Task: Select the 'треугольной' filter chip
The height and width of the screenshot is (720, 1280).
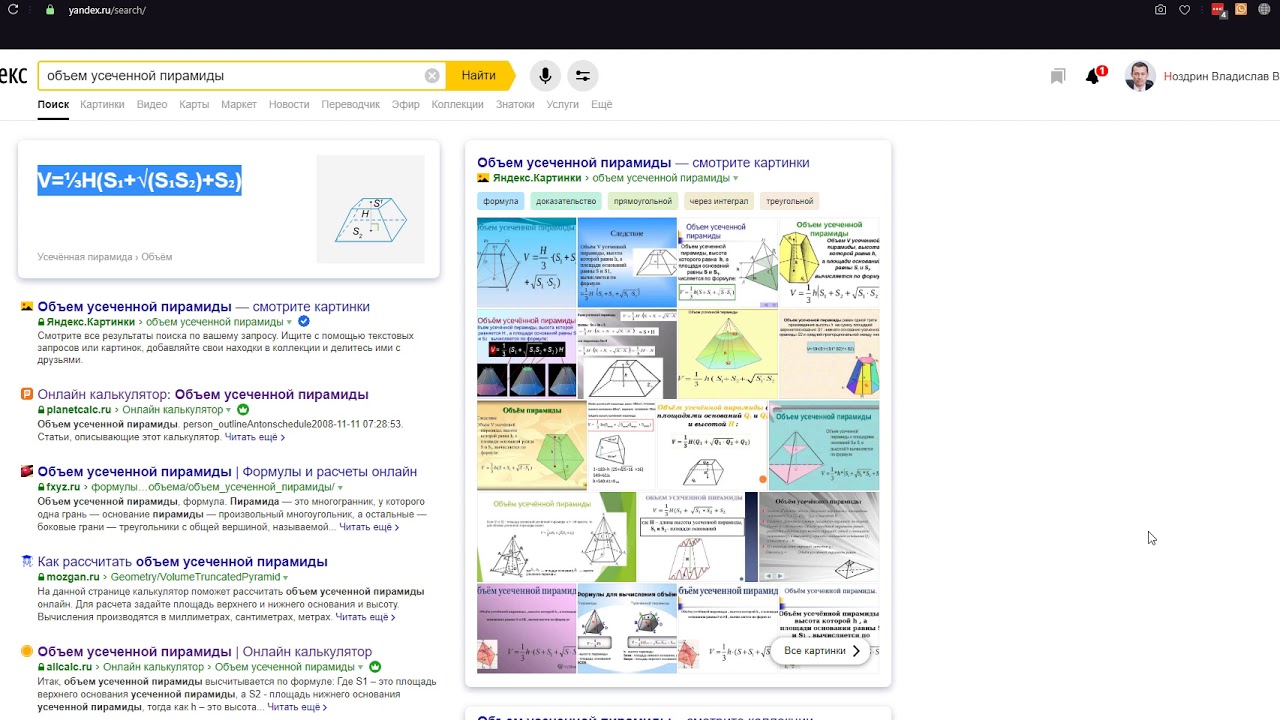Action: [x=790, y=201]
